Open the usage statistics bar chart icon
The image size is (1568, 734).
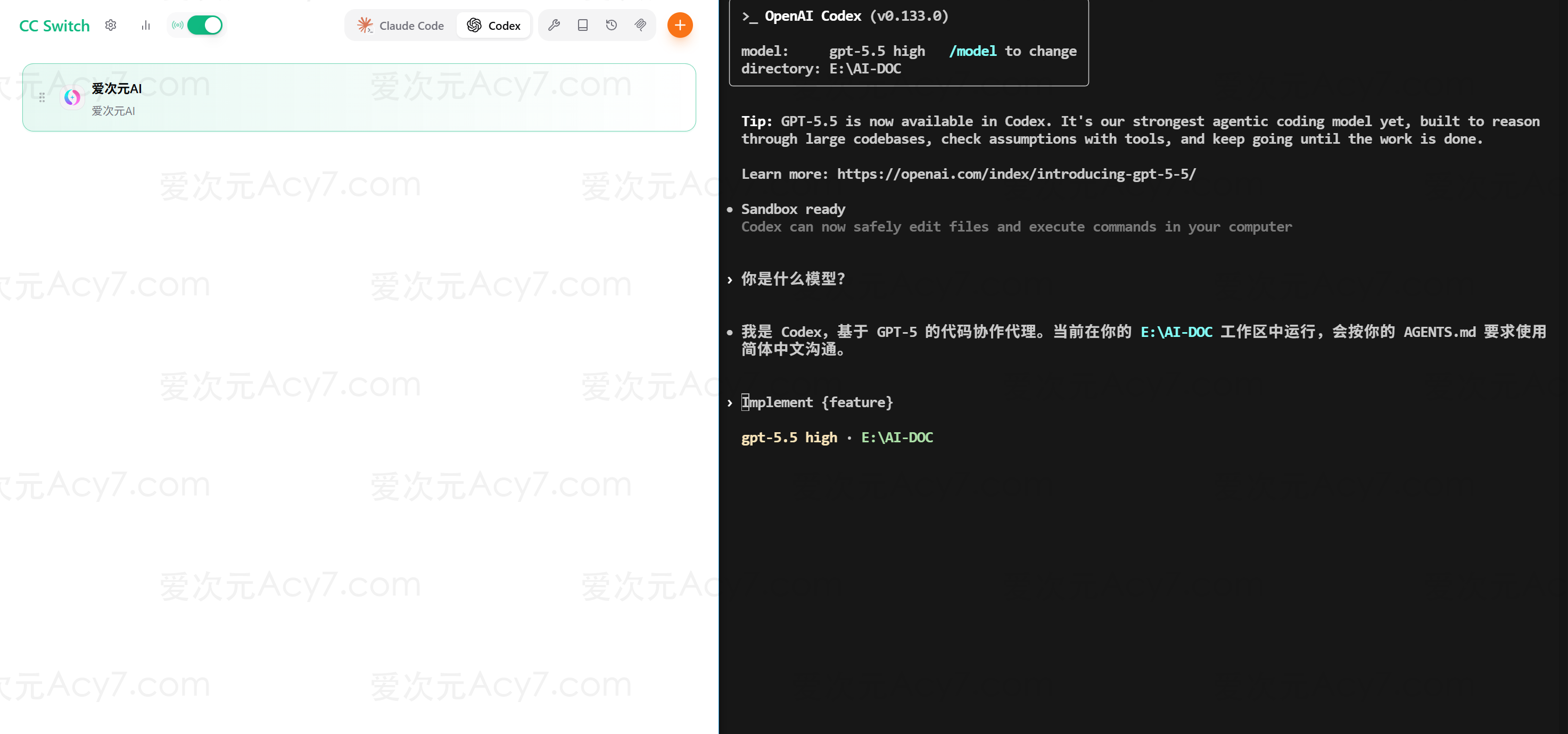click(145, 25)
